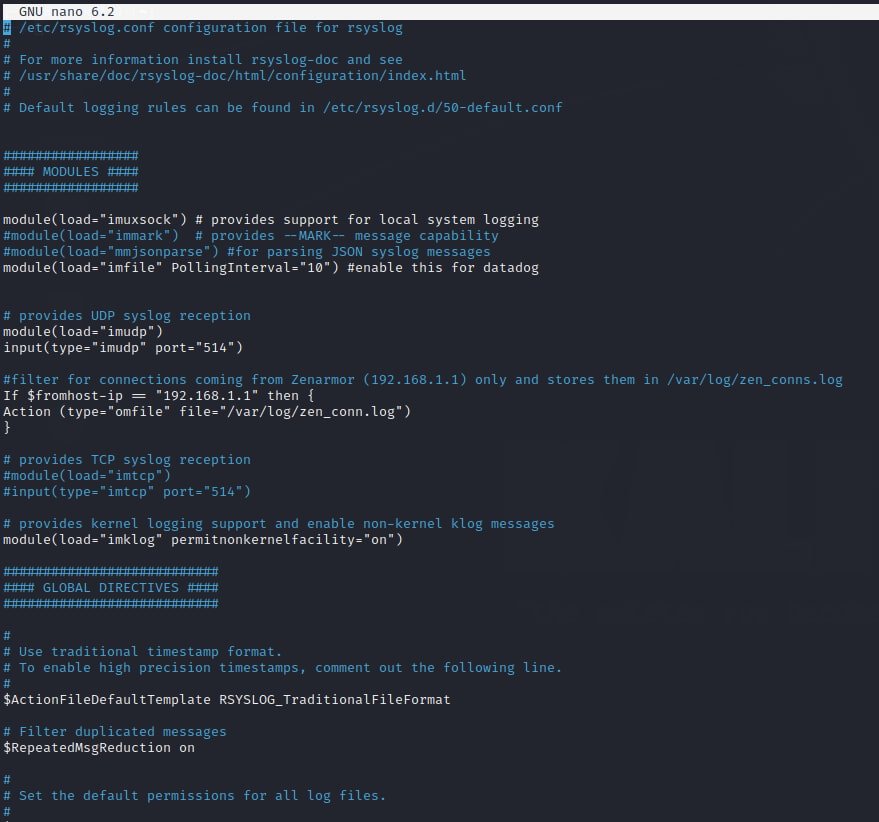This screenshot has width=879, height=822.
Task: Click the GLOBAL DIRECTIVES section header
Action: 110,587
